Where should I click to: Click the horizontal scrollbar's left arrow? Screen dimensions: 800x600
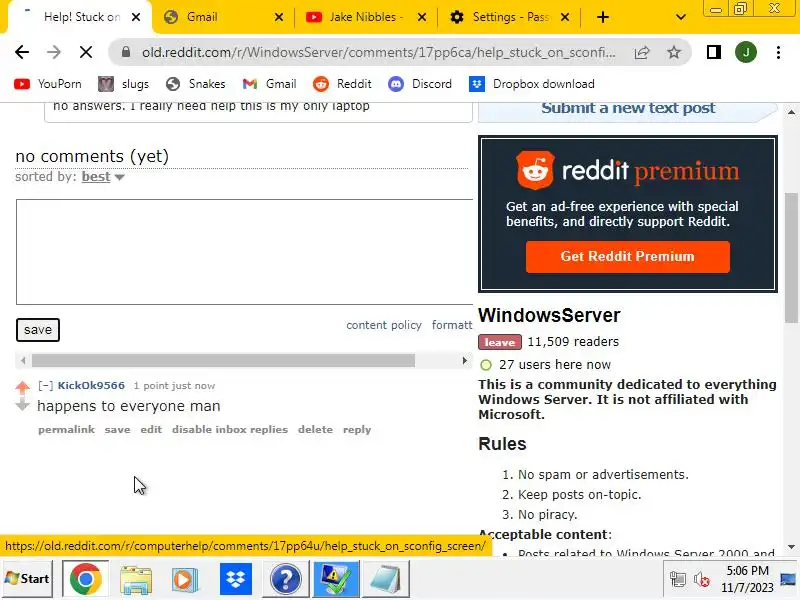point(23,361)
